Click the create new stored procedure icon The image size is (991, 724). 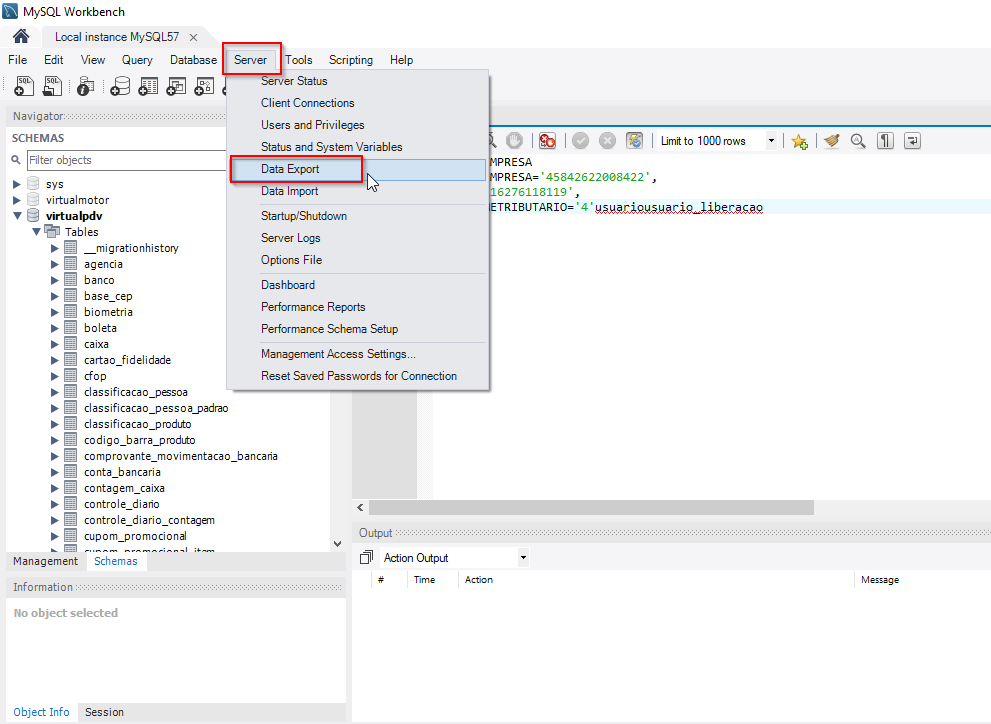[204, 86]
